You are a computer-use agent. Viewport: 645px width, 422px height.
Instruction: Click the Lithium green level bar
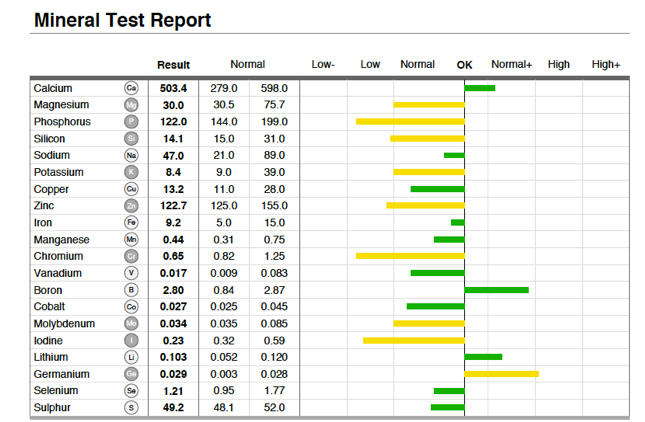pyautogui.click(x=483, y=357)
